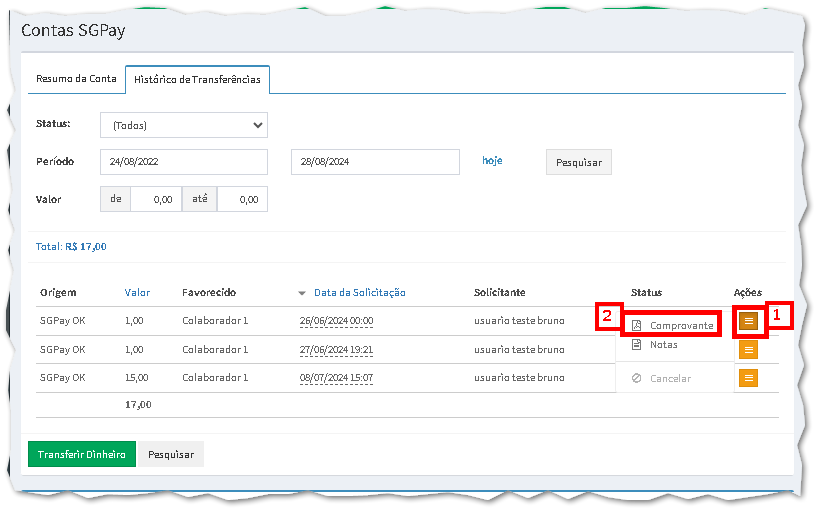The height and width of the screenshot is (510, 817).
Task: Sort by Data da Solicitação header
Action: (x=360, y=293)
